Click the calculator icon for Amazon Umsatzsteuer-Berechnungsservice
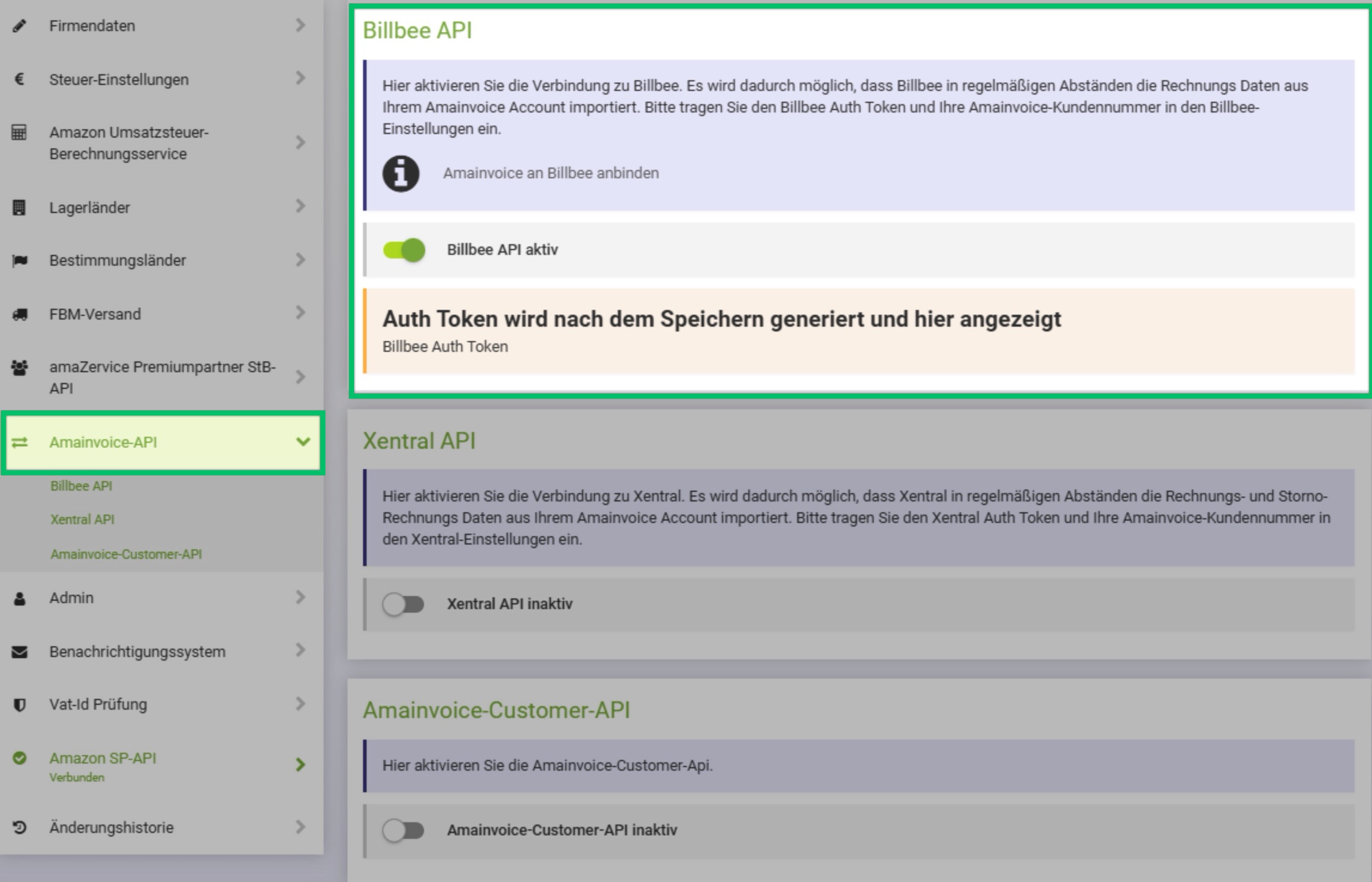The width and height of the screenshot is (1372, 882). tap(19, 132)
